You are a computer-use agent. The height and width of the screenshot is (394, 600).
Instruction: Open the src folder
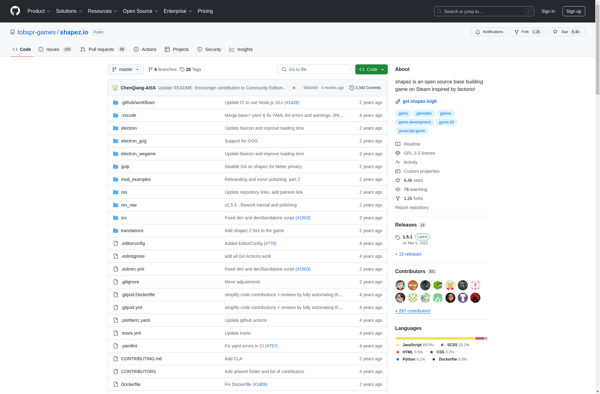[x=124, y=218]
